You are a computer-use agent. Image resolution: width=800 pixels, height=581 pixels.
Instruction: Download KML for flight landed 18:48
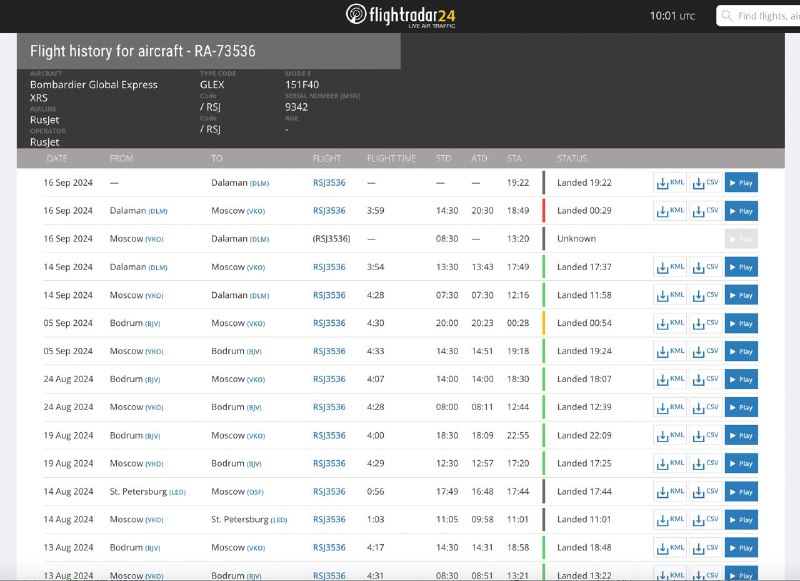(670, 548)
